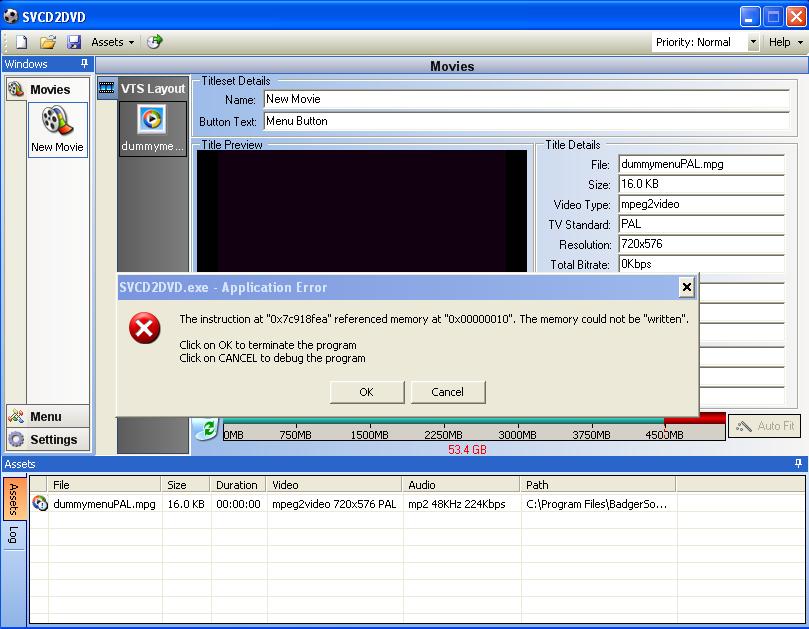Click OK to terminate the program
This screenshot has height=629, width=809.
367,392
